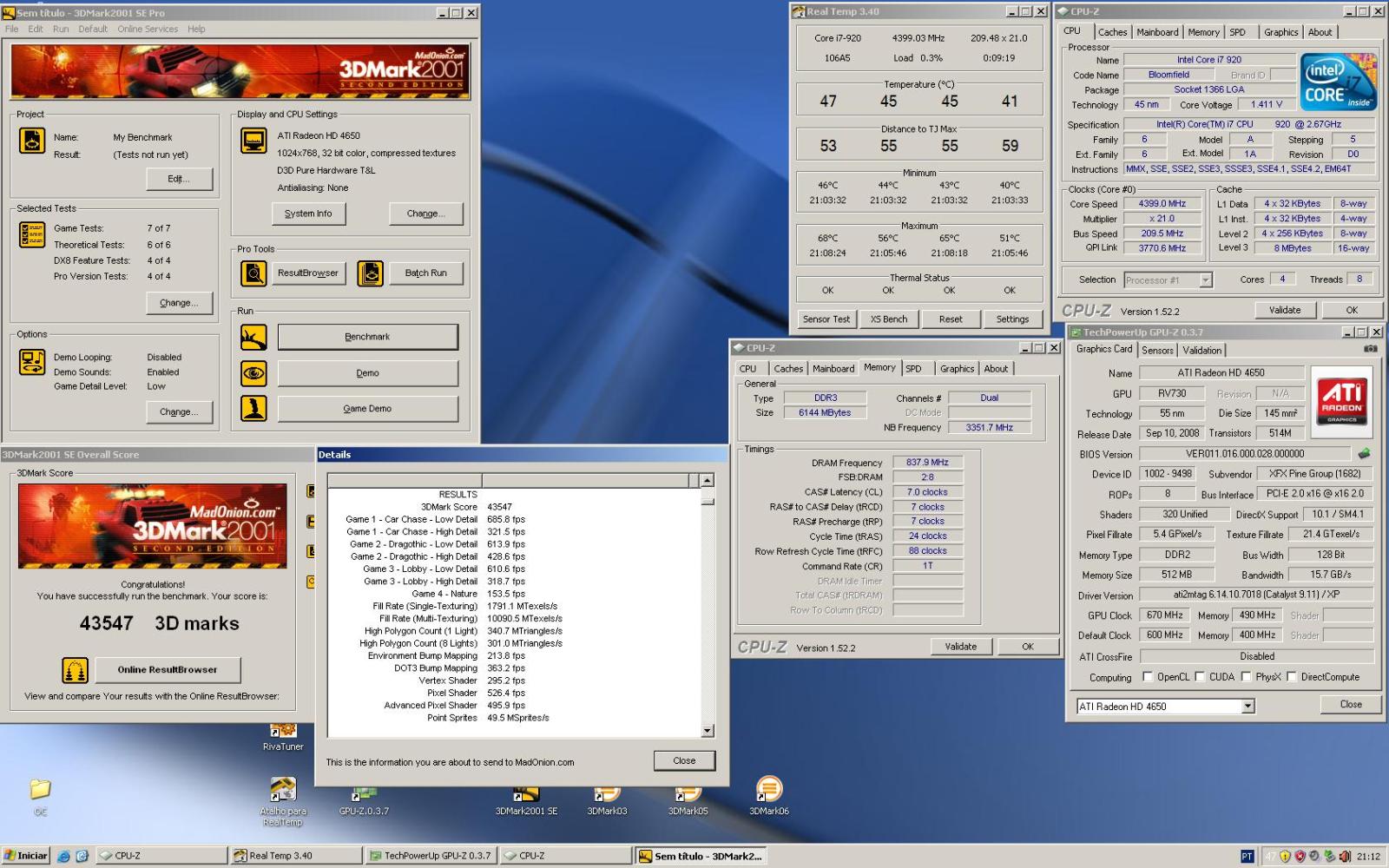The image size is (1389, 868).
Task: Switch to TechPowerUp GPU-Z taskbar item
Action: click(x=431, y=856)
